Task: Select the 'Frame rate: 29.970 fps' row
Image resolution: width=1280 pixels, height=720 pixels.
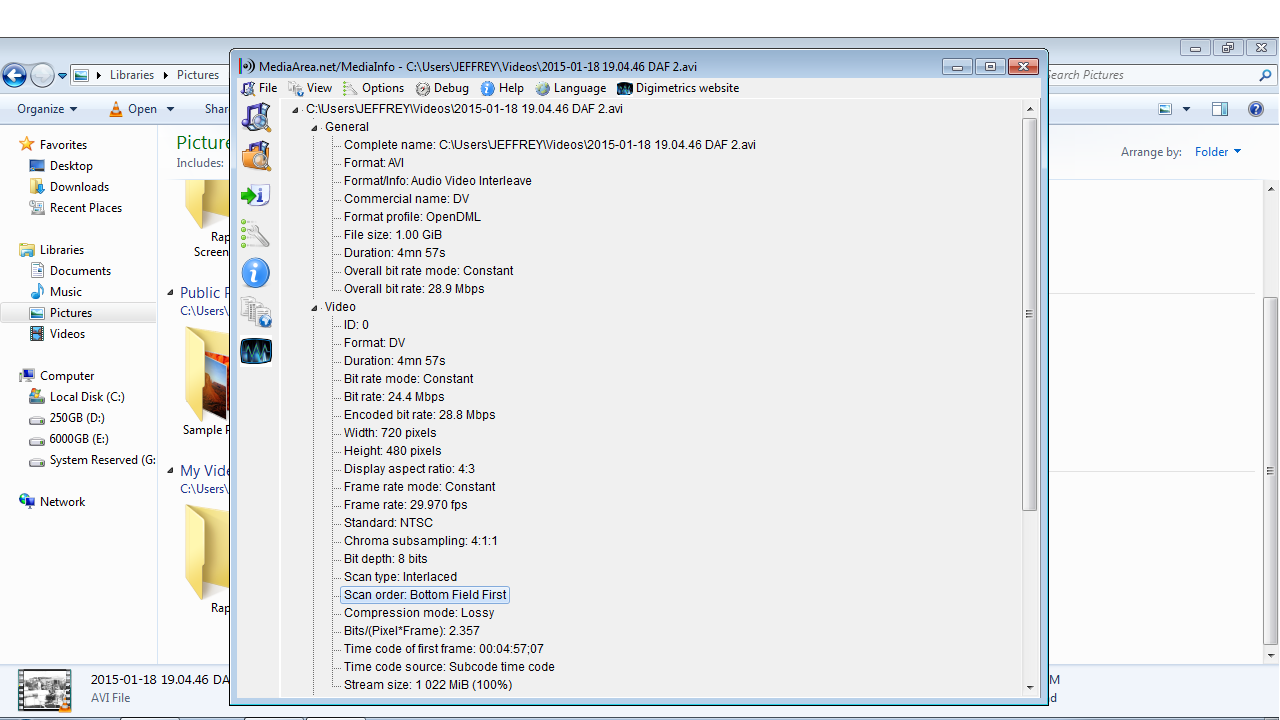Action: coord(405,505)
